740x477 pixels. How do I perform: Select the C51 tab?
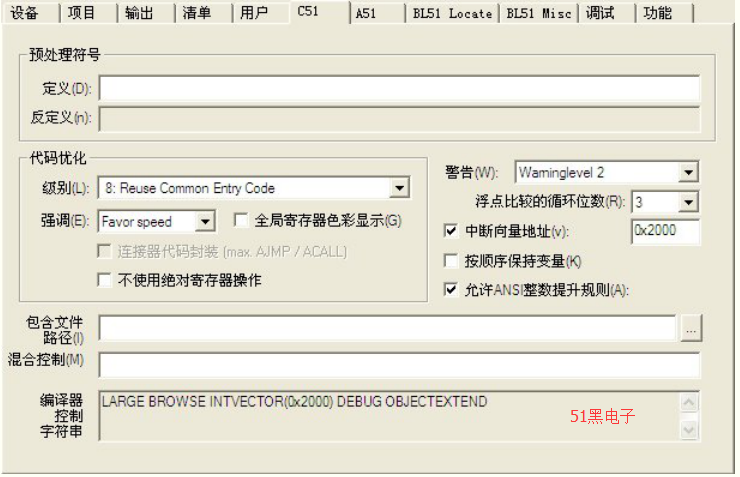point(320,12)
